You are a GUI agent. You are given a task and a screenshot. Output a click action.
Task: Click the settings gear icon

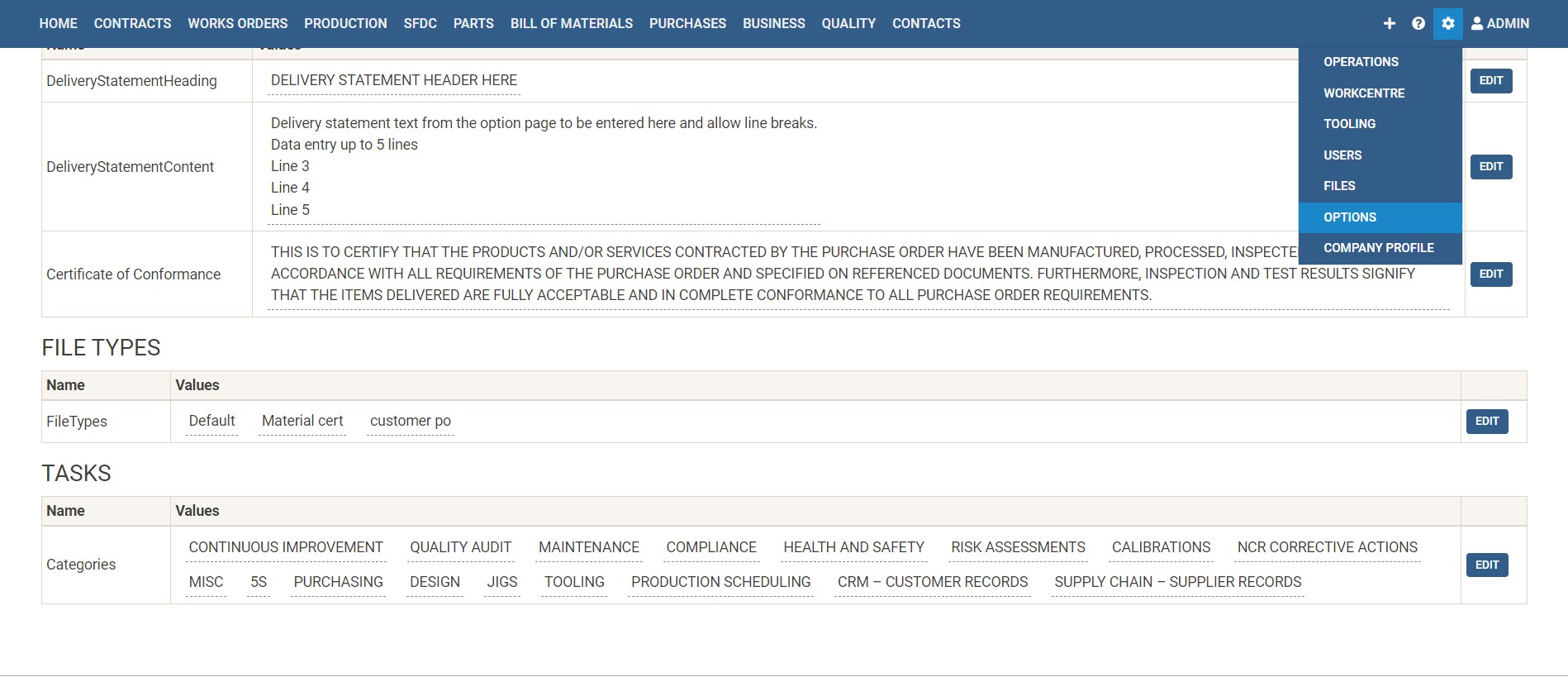click(x=1448, y=23)
